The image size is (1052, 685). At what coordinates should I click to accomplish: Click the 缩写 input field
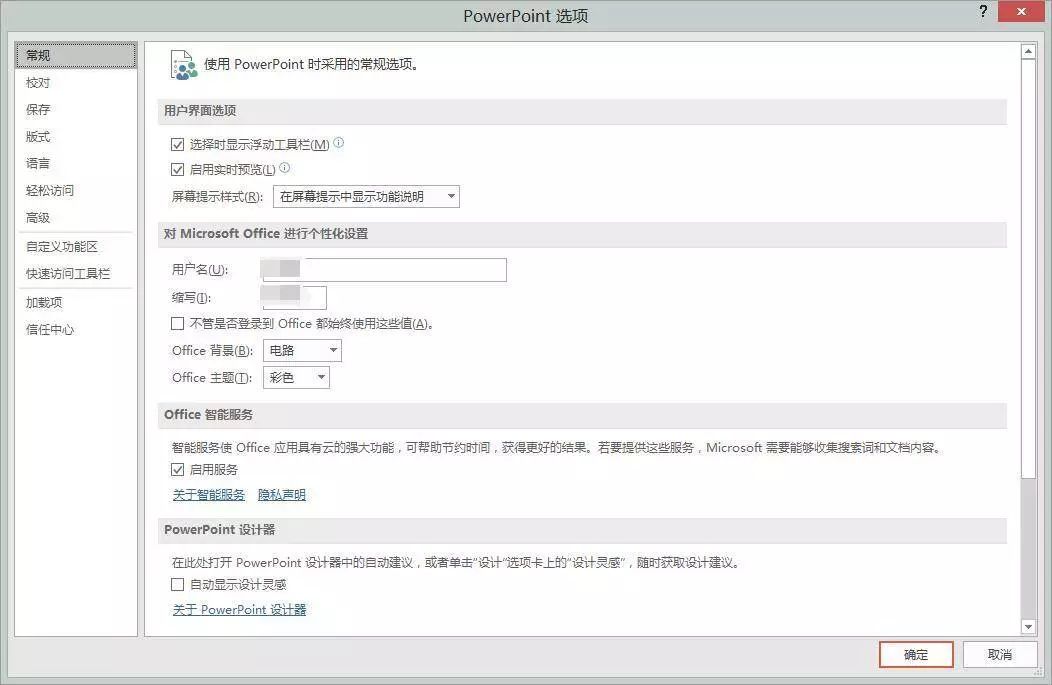click(x=293, y=297)
